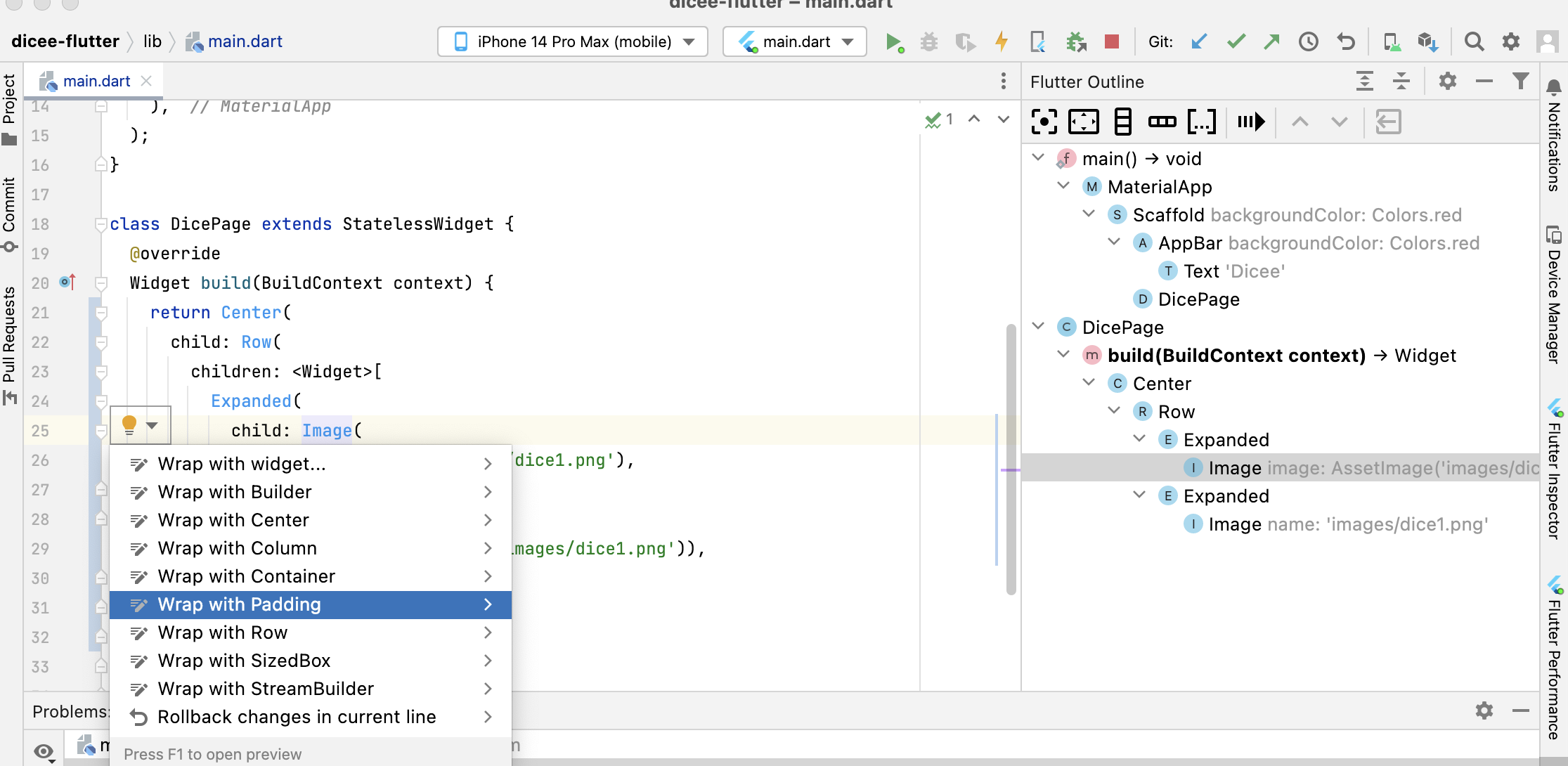Select the DicePage class in Flutter Outline
The width and height of the screenshot is (1568, 766).
1122,327
